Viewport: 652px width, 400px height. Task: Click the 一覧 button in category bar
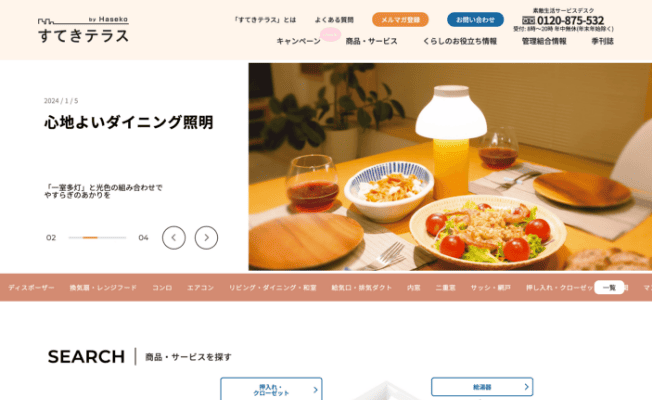609,287
